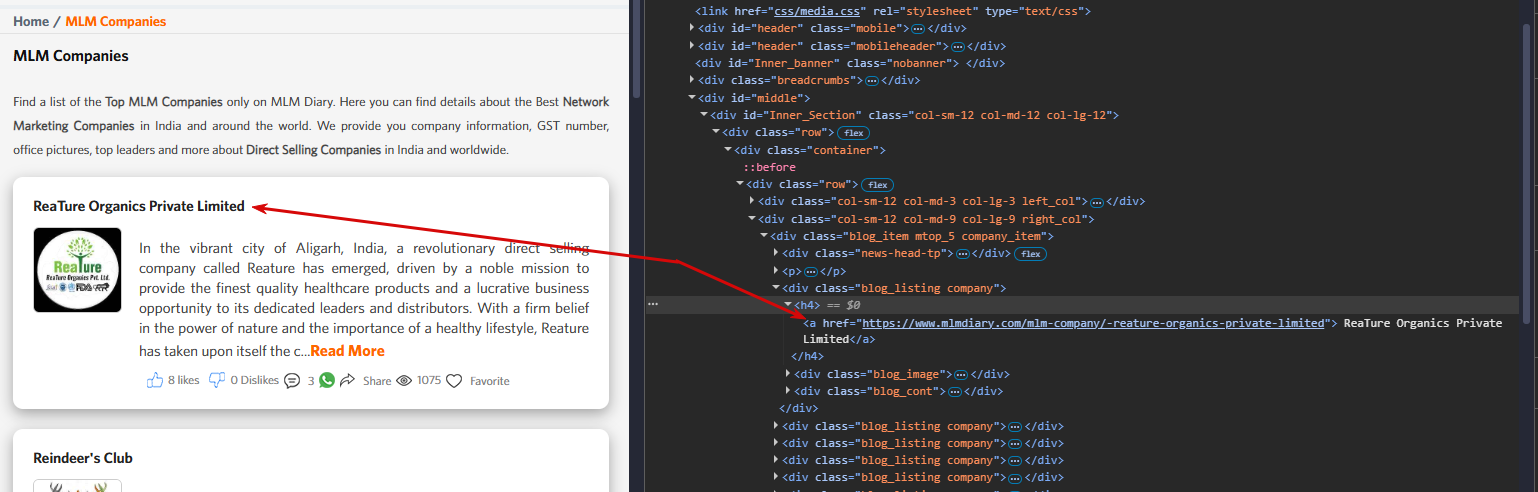Click bold text Direct Selling Companies
1538x492 pixels.
click(x=313, y=150)
